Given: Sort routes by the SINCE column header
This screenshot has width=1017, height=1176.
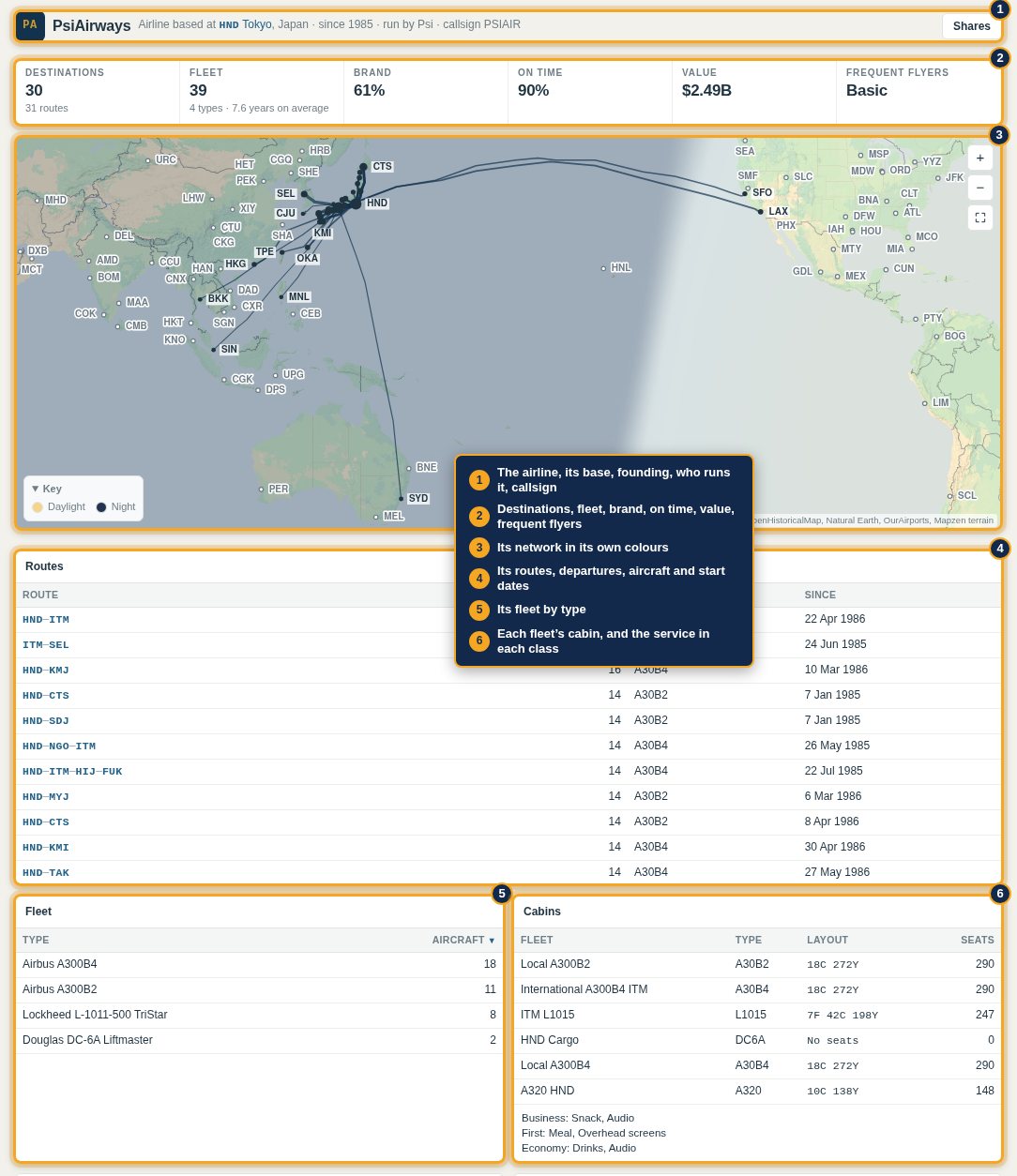Looking at the screenshot, I should tap(820, 596).
